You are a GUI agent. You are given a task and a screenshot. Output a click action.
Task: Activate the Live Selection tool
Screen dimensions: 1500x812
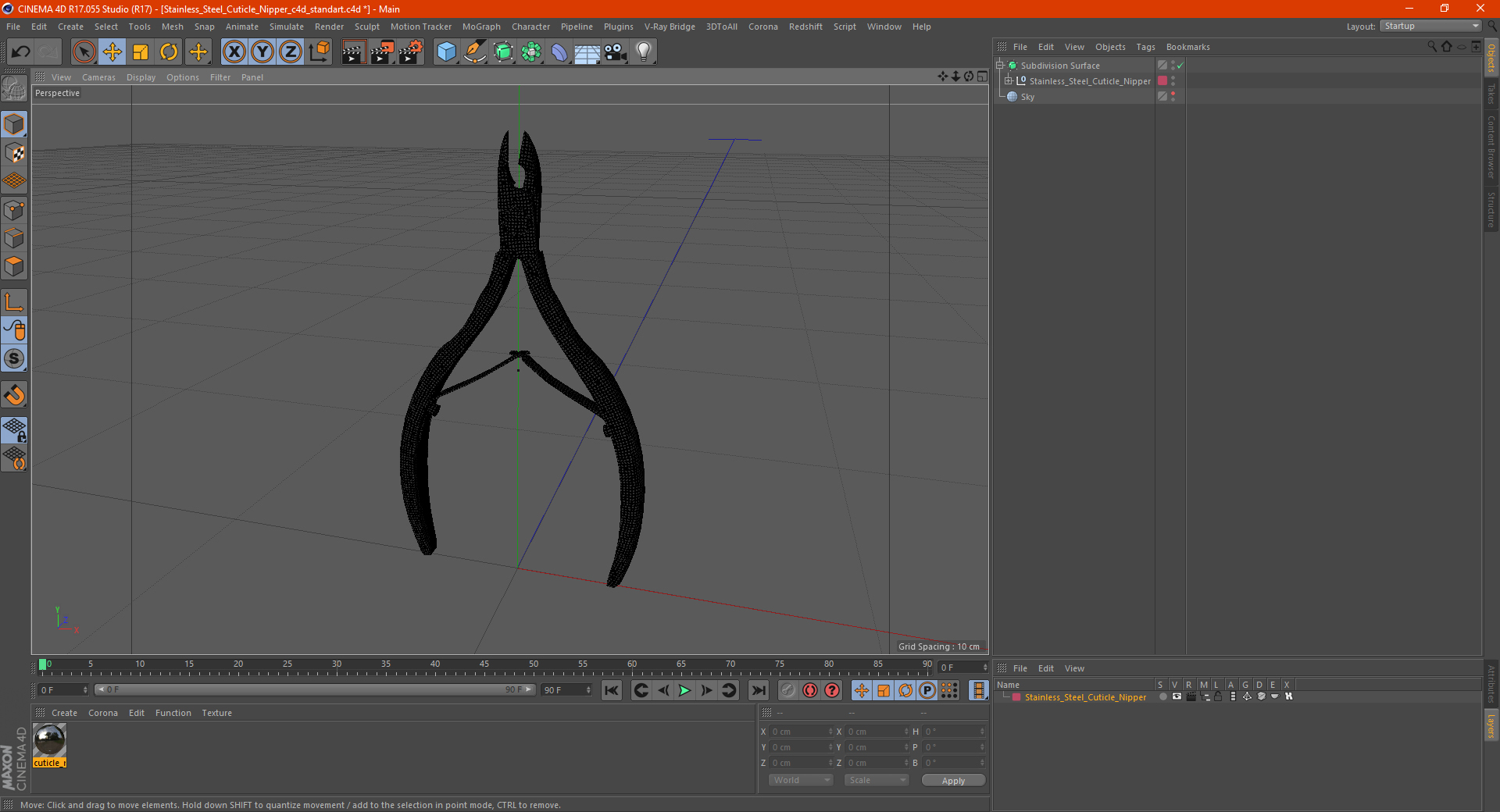click(84, 52)
